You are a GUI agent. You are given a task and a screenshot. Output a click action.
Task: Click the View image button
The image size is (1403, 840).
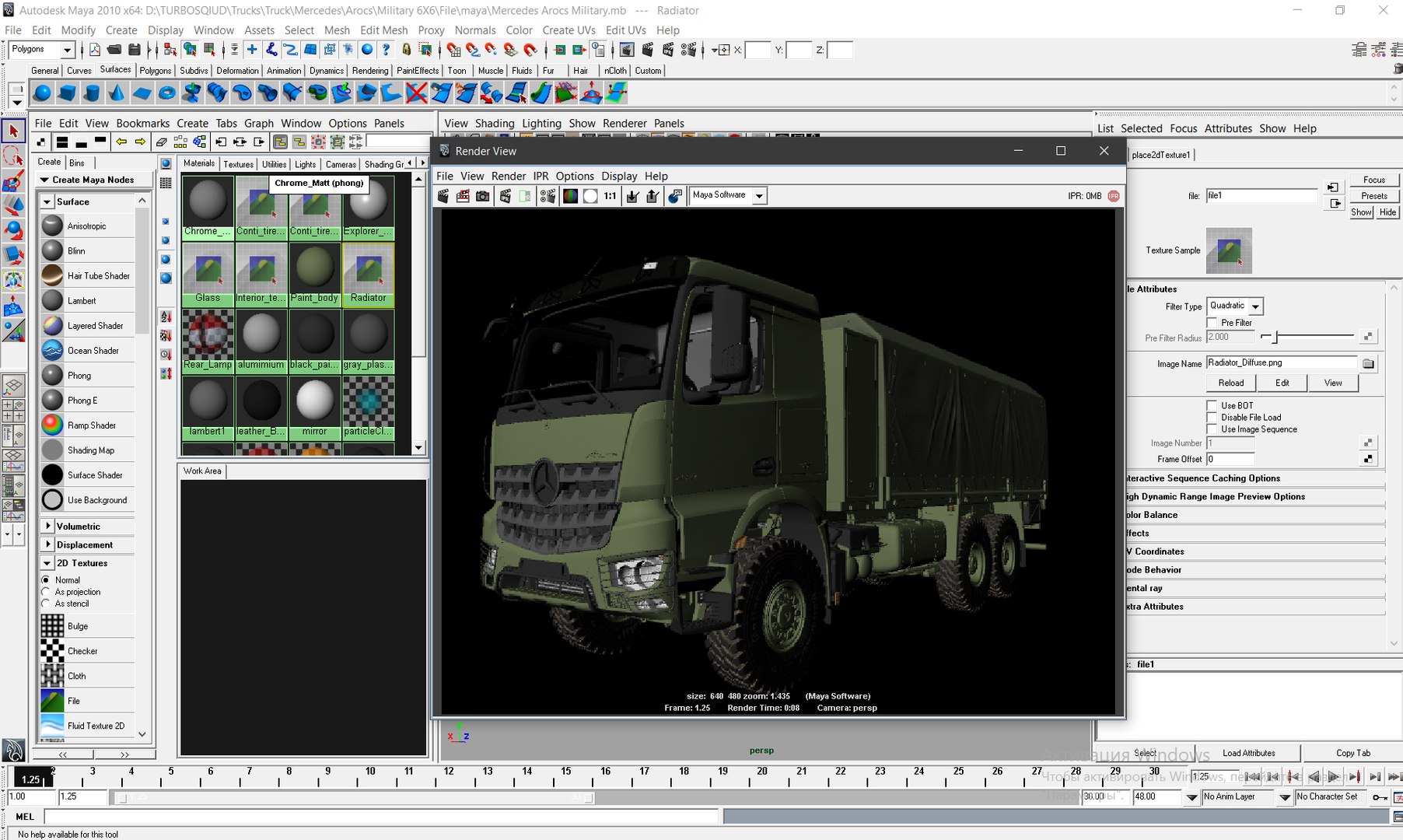tap(1333, 383)
